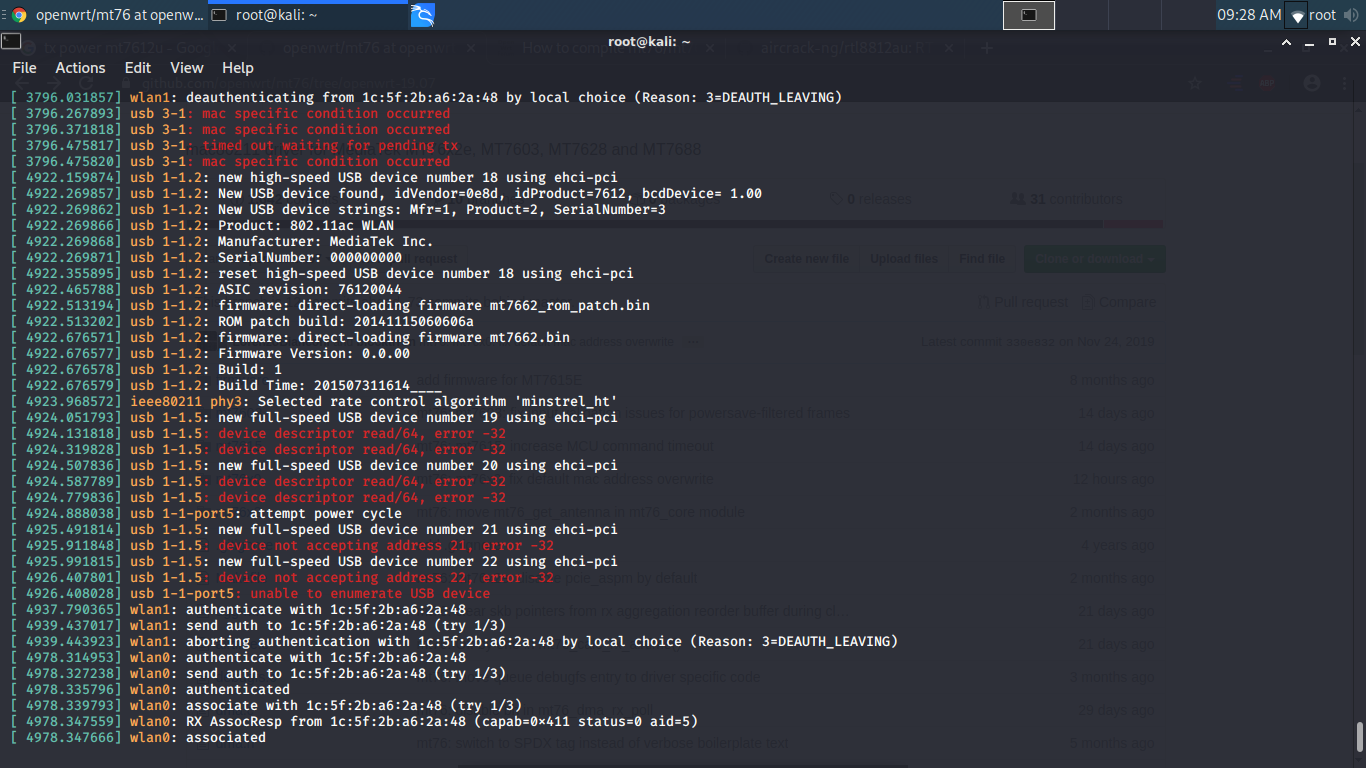Open the green Clone or download dropdown
The height and width of the screenshot is (768, 1366).
point(1094,258)
